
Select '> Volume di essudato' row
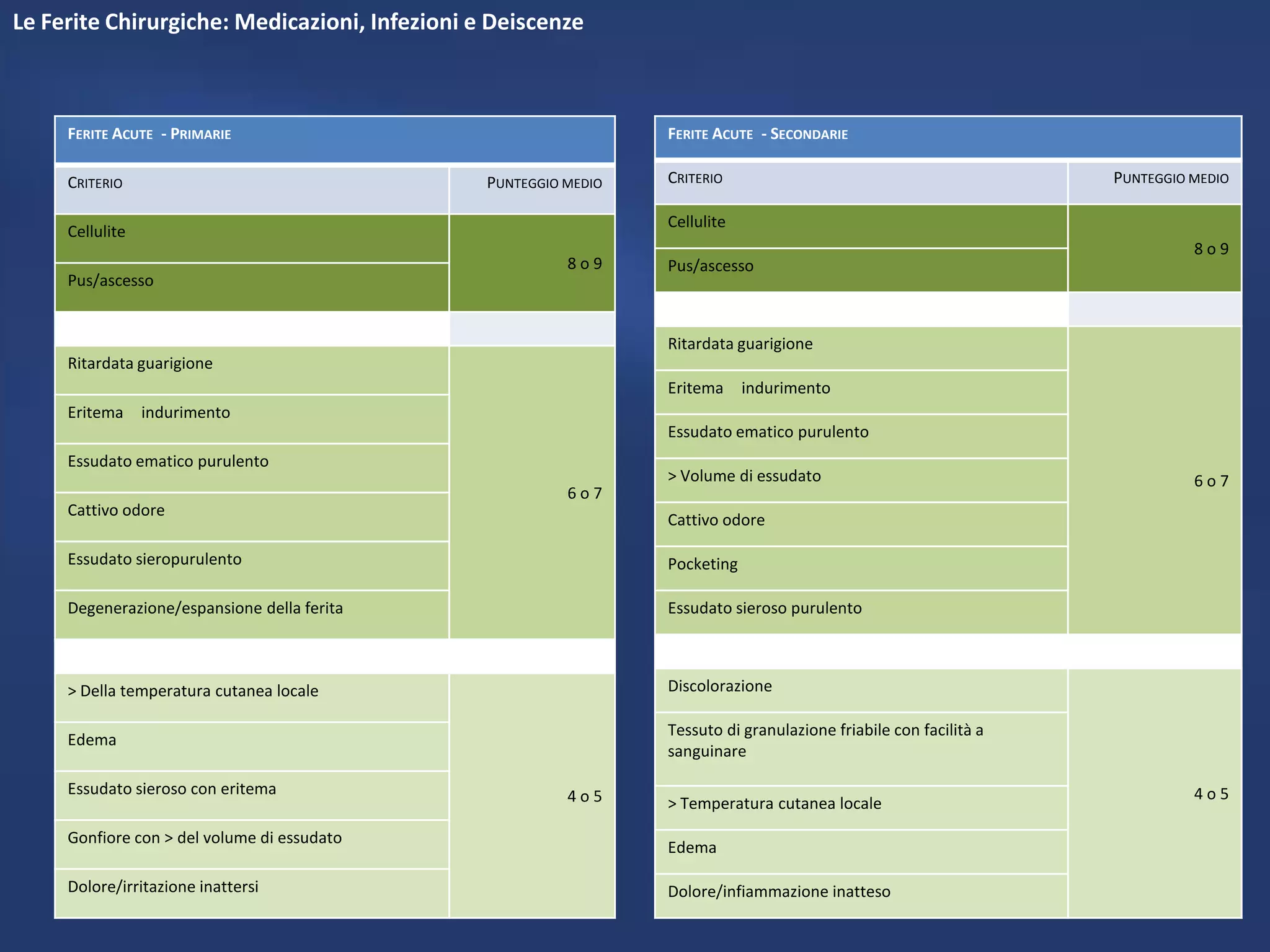click(861, 480)
